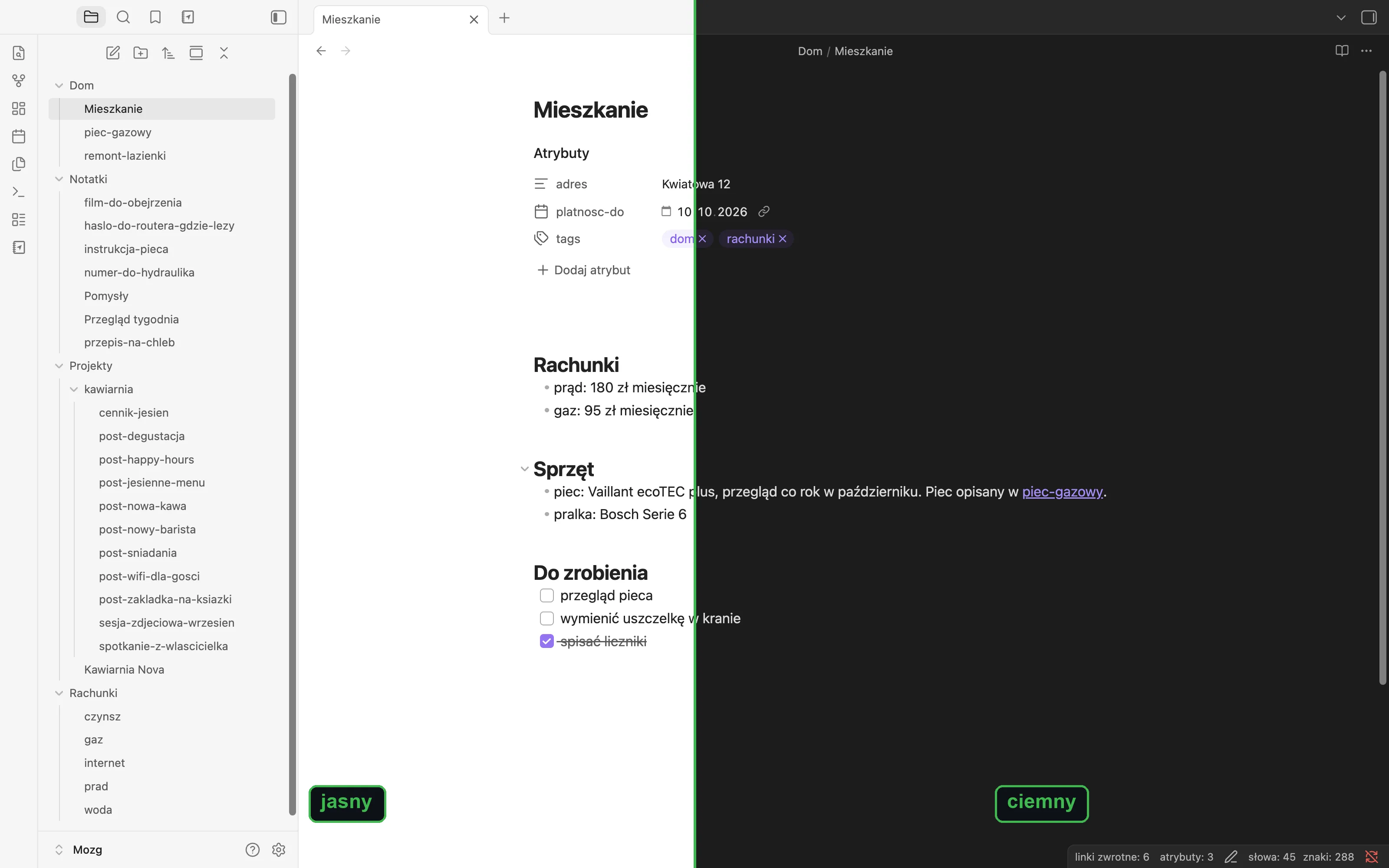Image resolution: width=1389 pixels, height=868 pixels.
Task: Remove the rachunki tag
Action: (x=782, y=239)
